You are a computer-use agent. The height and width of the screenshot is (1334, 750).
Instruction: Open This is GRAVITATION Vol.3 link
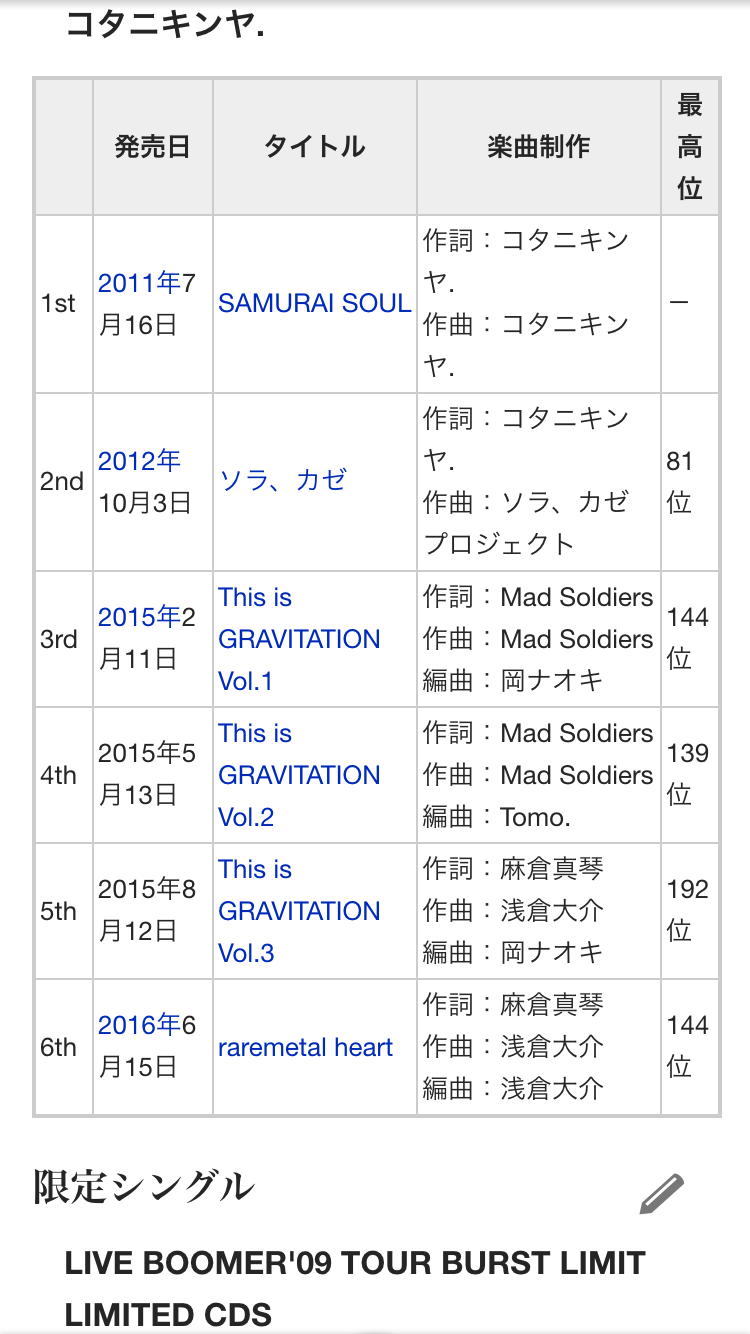299,911
